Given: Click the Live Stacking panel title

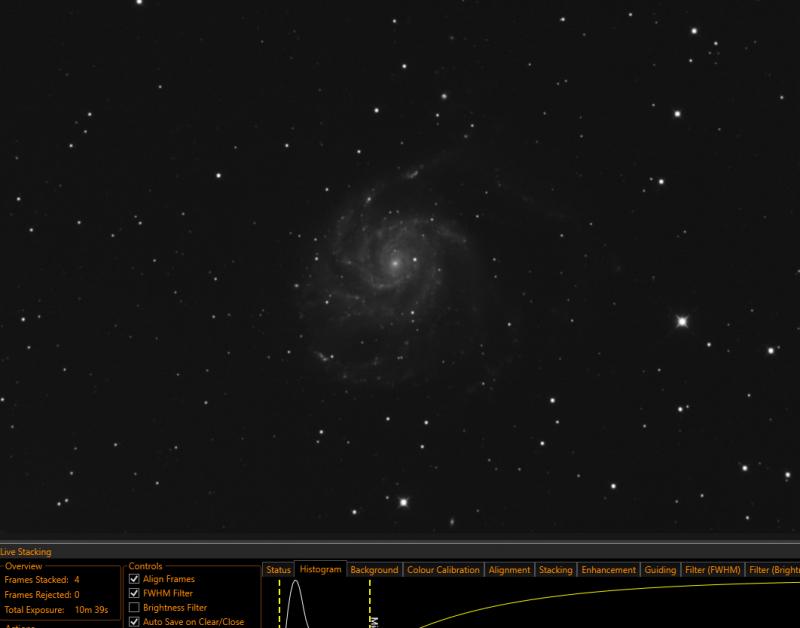Looking at the screenshot, I should click(26, 552).
